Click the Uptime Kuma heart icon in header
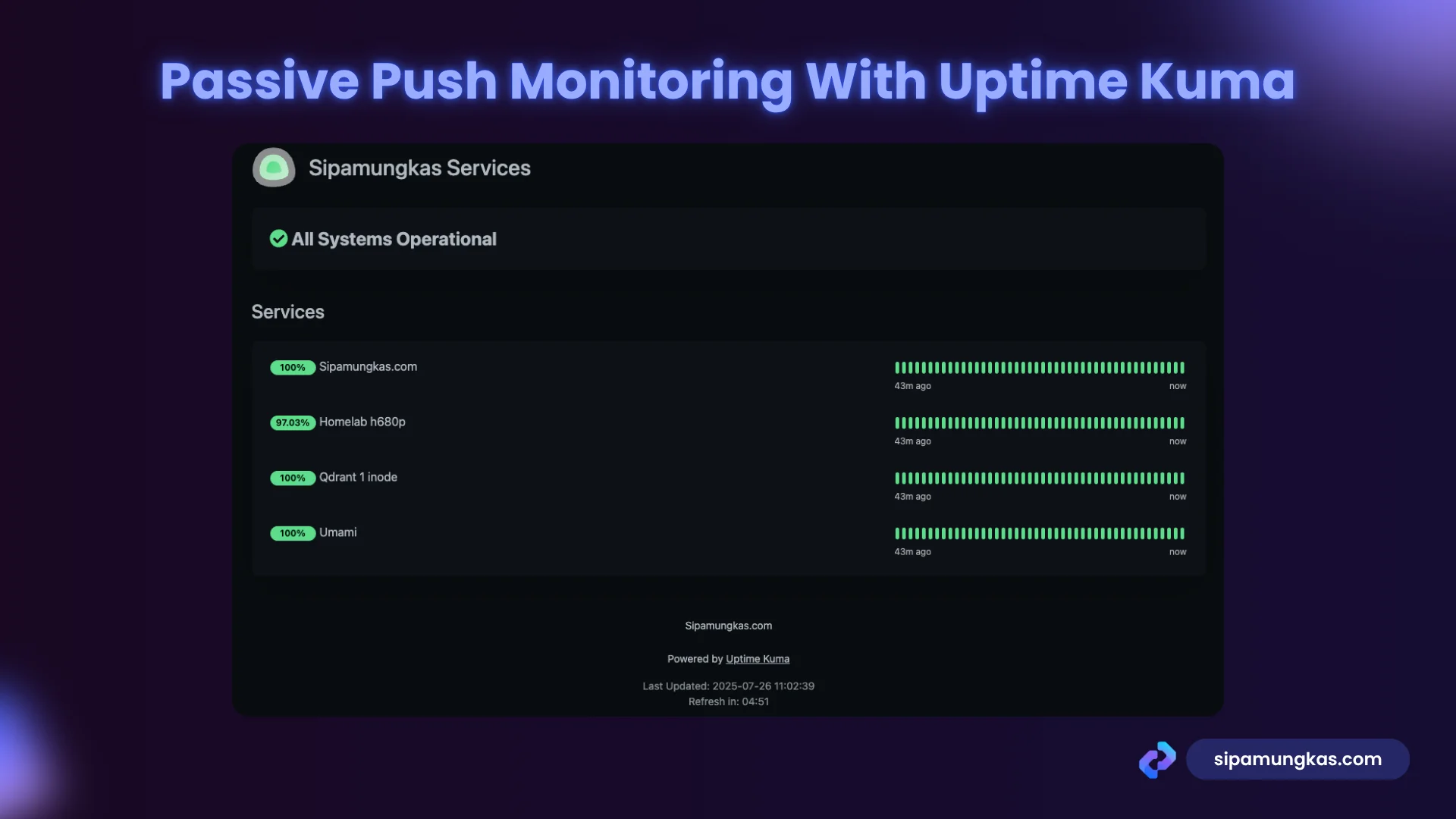1456x819 pixels. 274,167
